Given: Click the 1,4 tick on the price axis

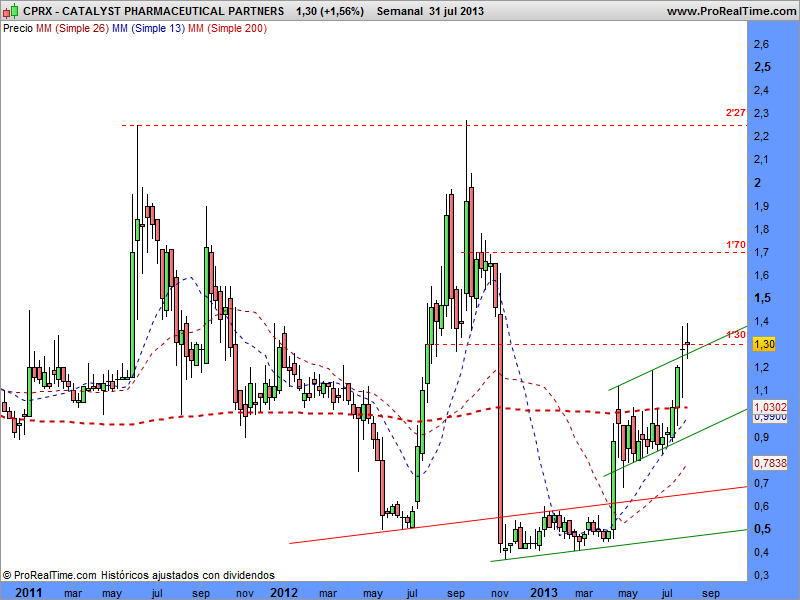Looking at the screenshot, I should [x=761, y=321].
